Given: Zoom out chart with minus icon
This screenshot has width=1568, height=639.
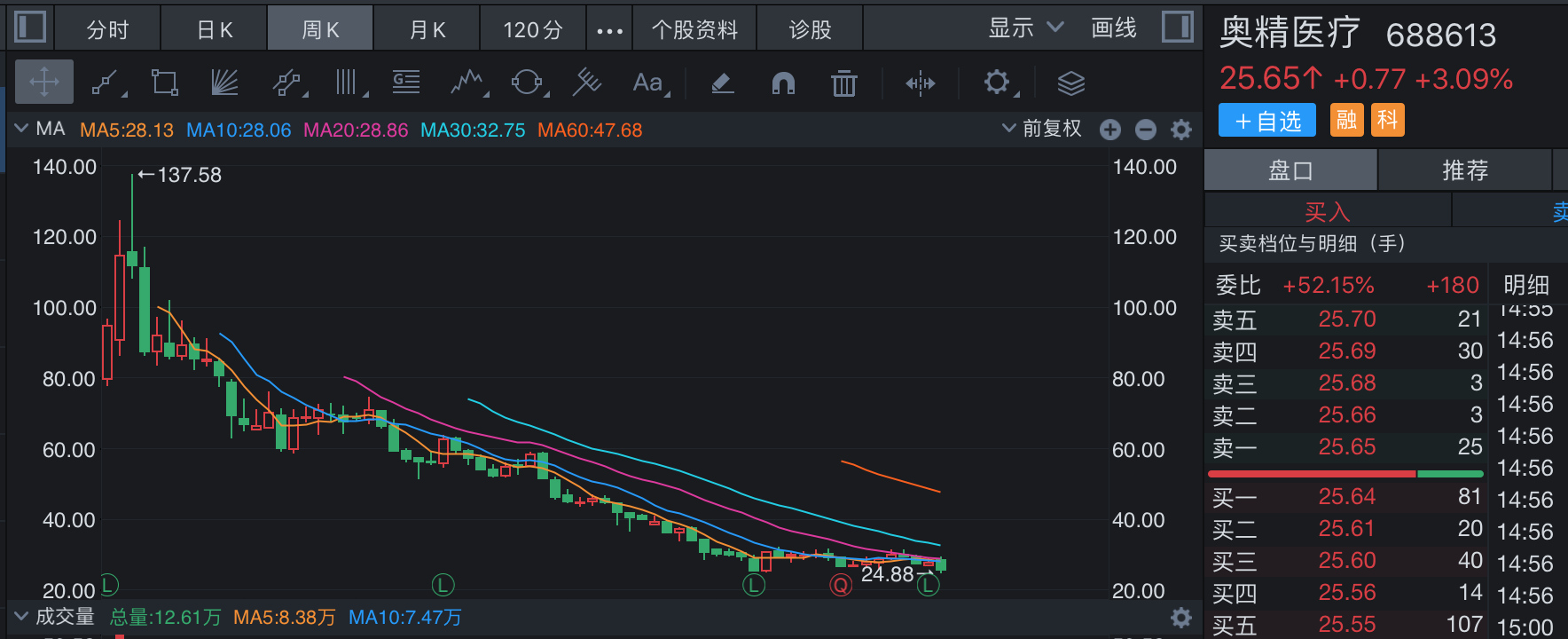Looking at the screenshot, I should (x=1146, y=130).
